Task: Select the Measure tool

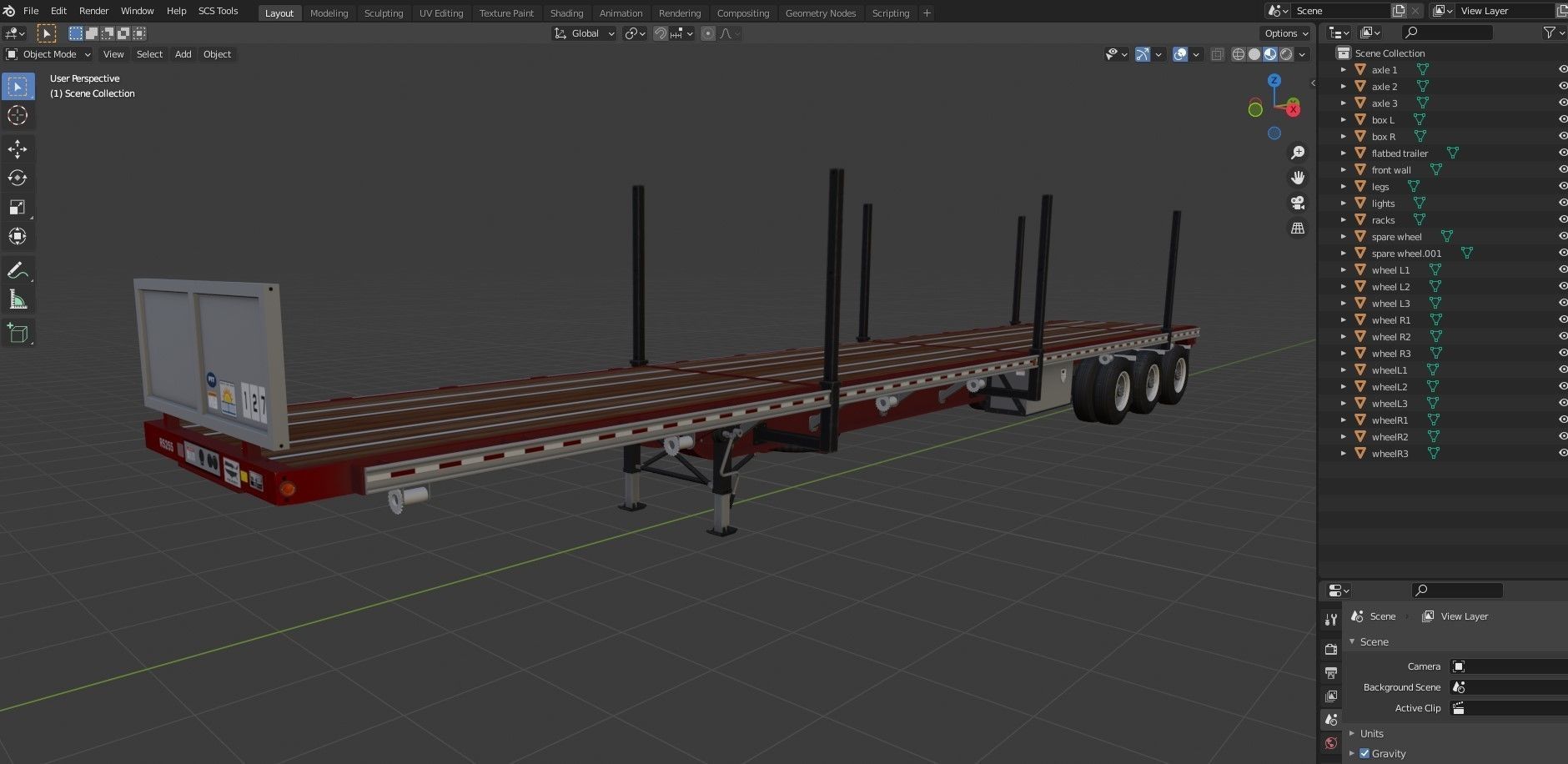Action: (18, 299)
